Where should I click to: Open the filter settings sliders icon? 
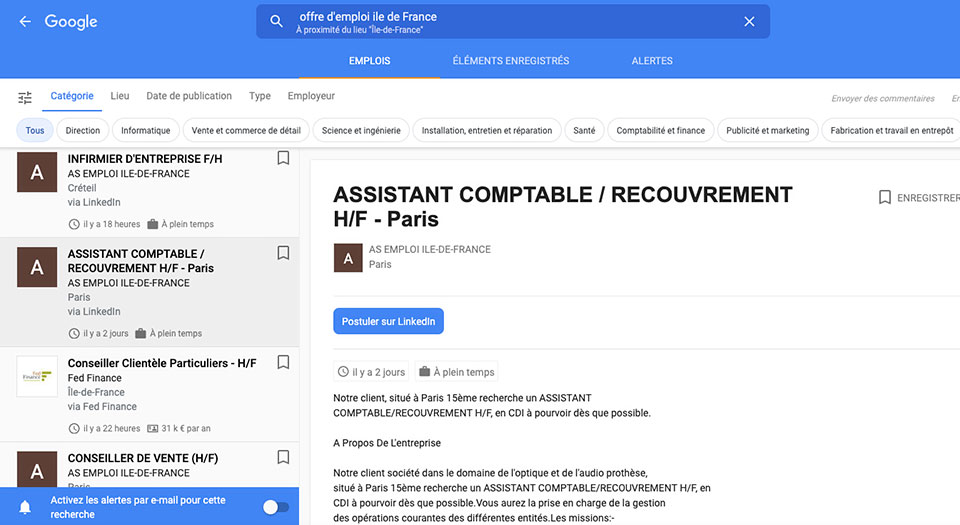[x=25, y=97]
